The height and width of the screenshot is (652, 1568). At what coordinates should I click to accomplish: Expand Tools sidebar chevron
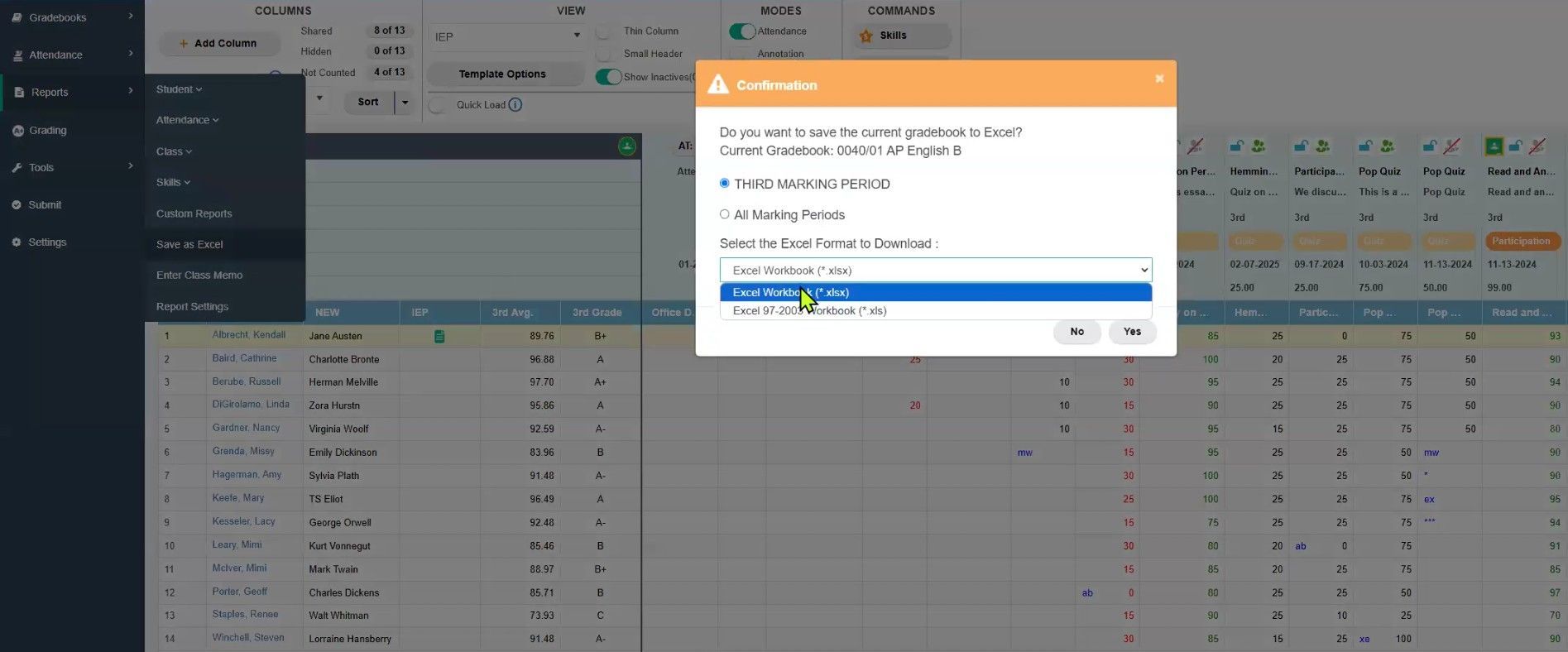pyautogui.click(x=131, y=166)
